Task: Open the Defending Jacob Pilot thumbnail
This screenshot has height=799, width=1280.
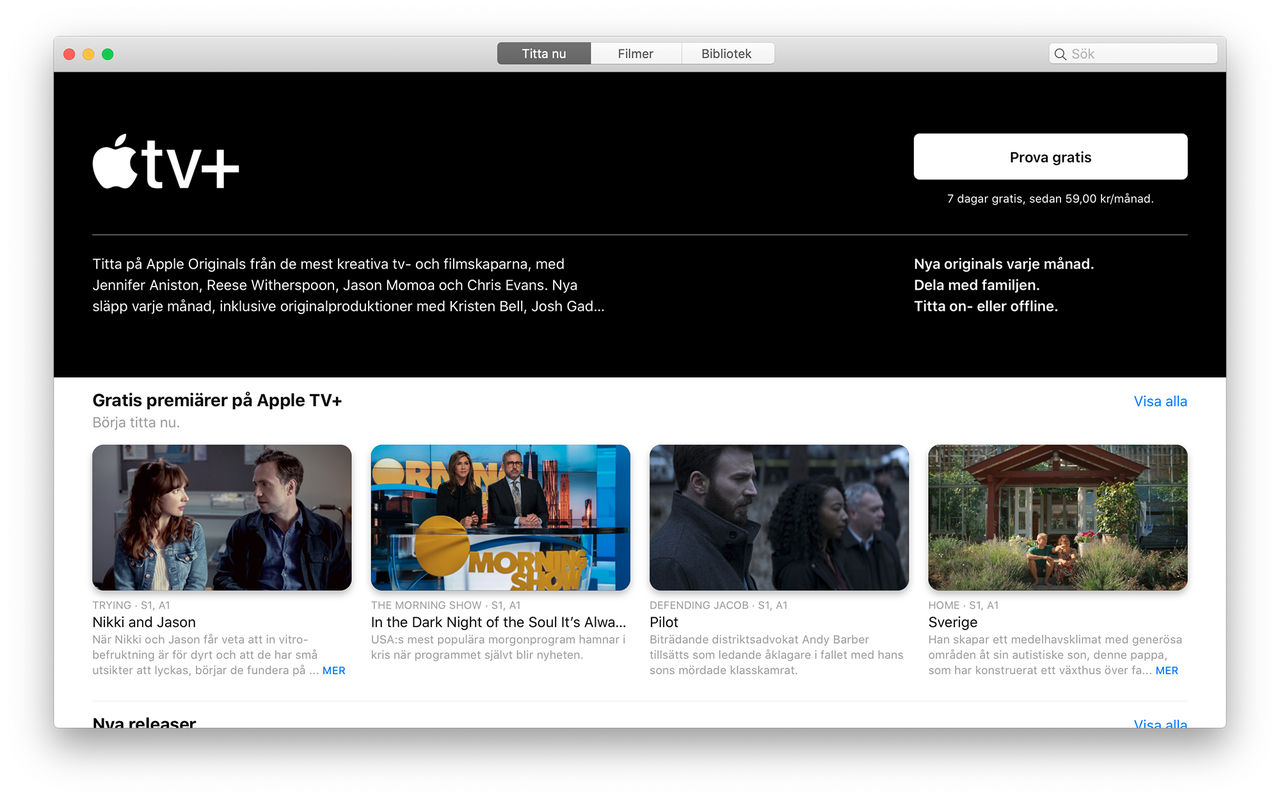Action: [x=779, y=517]
